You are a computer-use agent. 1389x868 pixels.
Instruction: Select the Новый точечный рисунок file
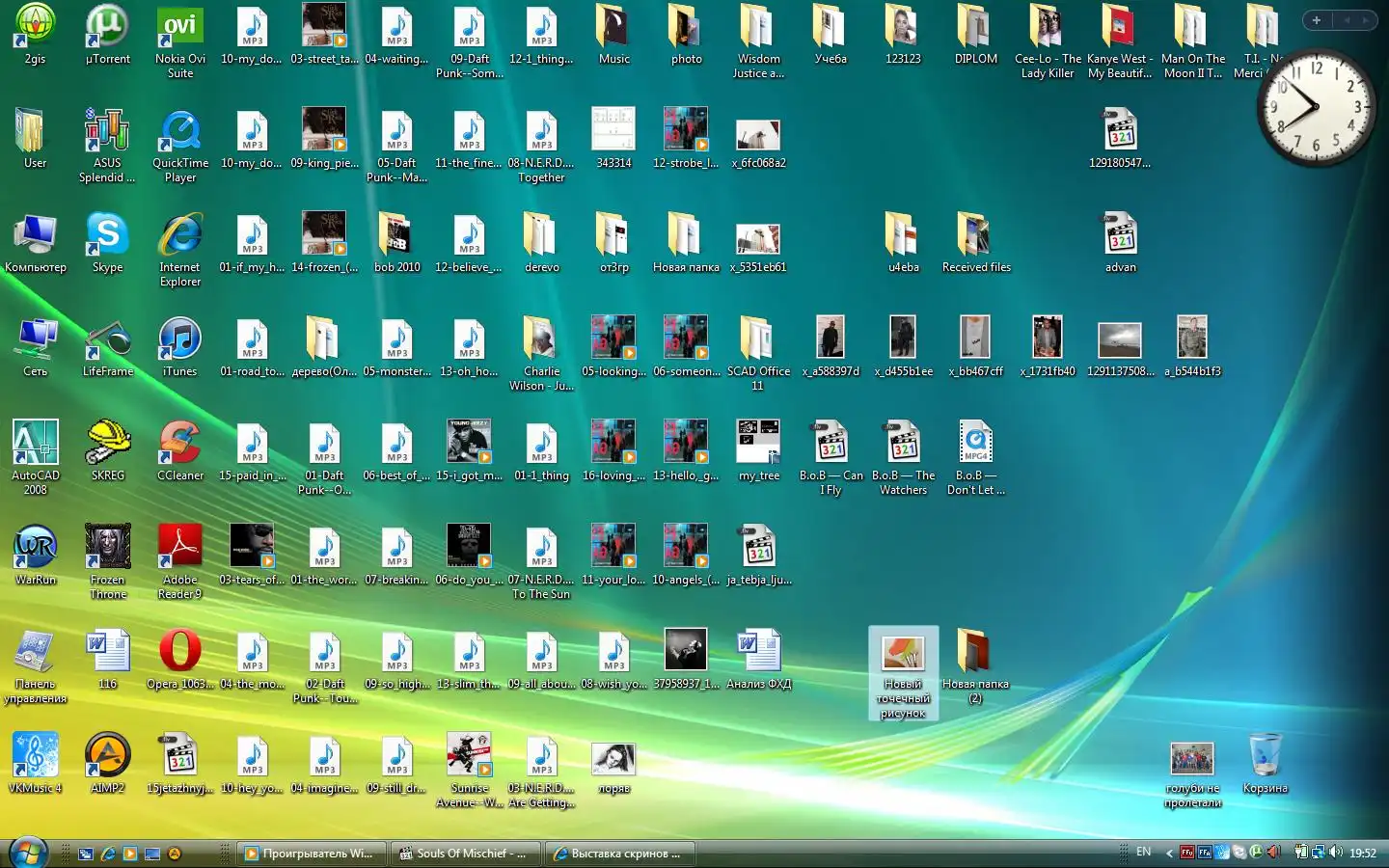click(x=903, y=672)
